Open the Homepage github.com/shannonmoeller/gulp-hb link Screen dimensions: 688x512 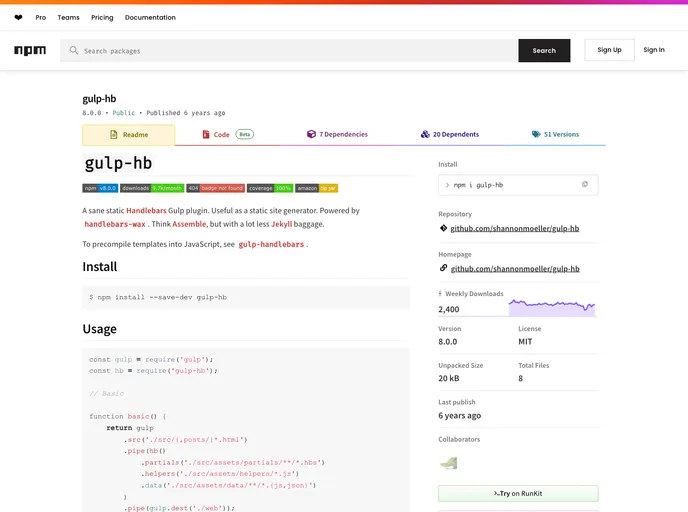(x=515, y=269)
